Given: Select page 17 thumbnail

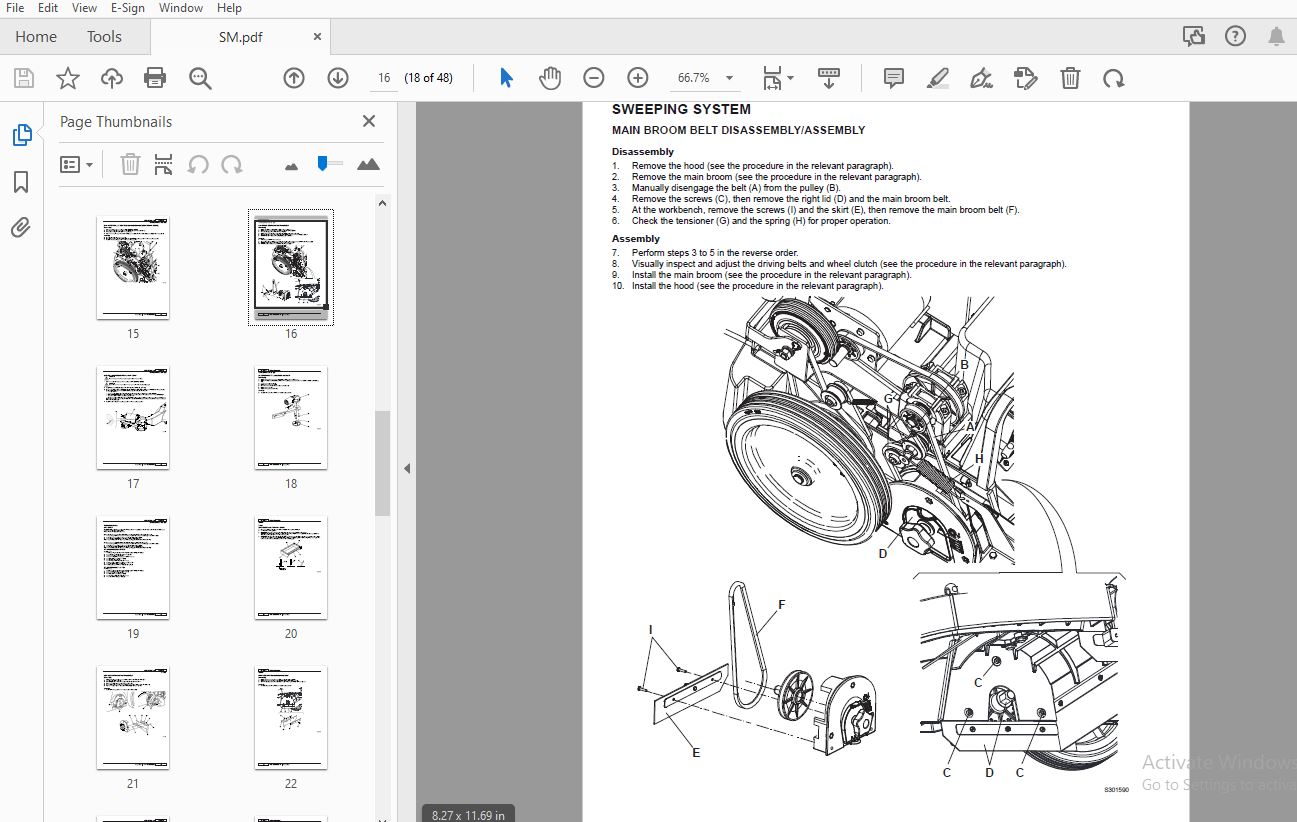Looking at the screenshot, I should (x=133, y=418).
